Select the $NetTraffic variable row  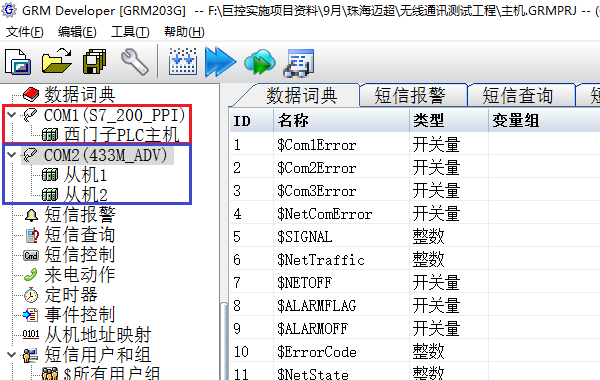coord(415,259)
